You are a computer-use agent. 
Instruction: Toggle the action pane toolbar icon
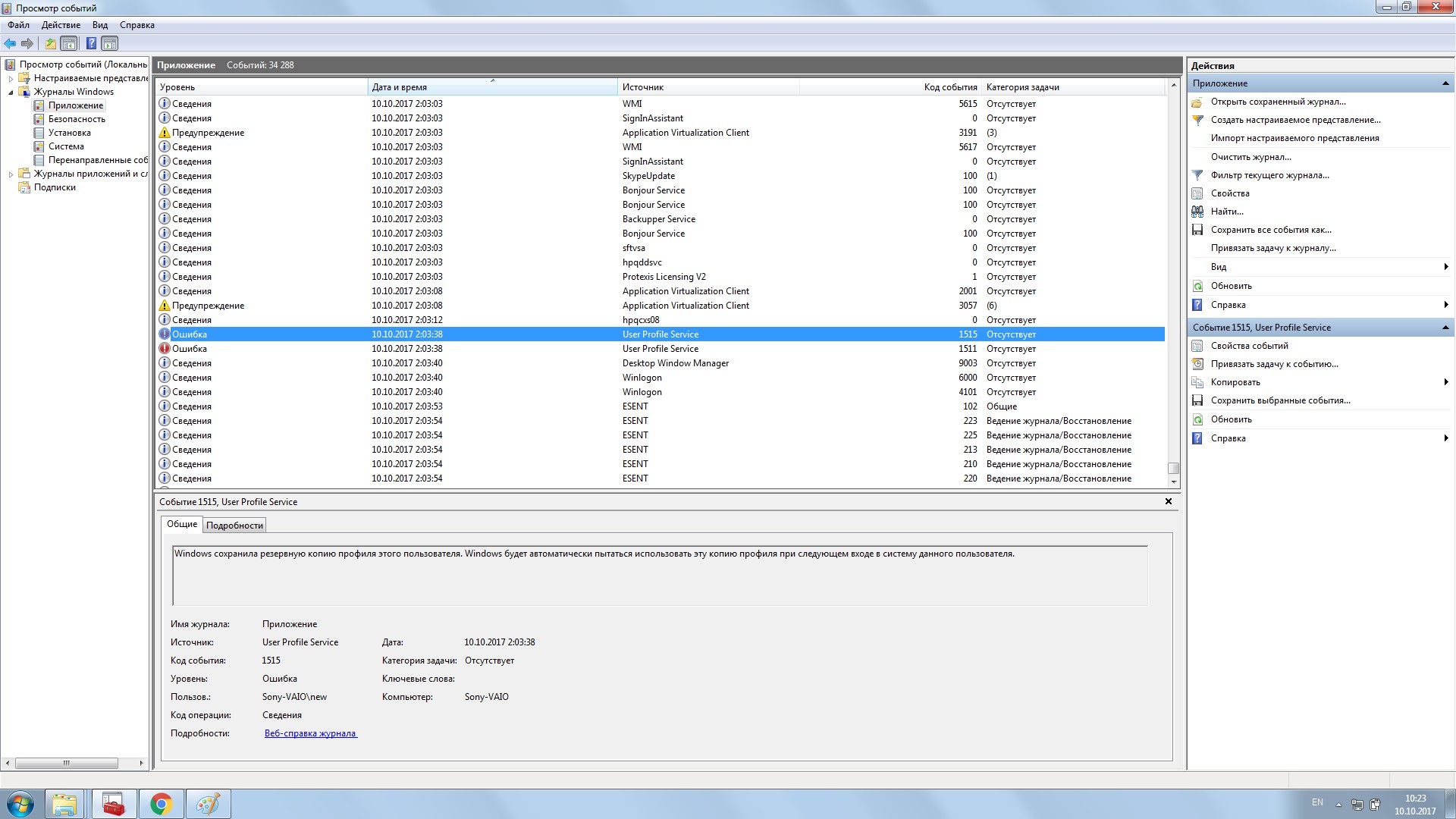tap(110, 43)
